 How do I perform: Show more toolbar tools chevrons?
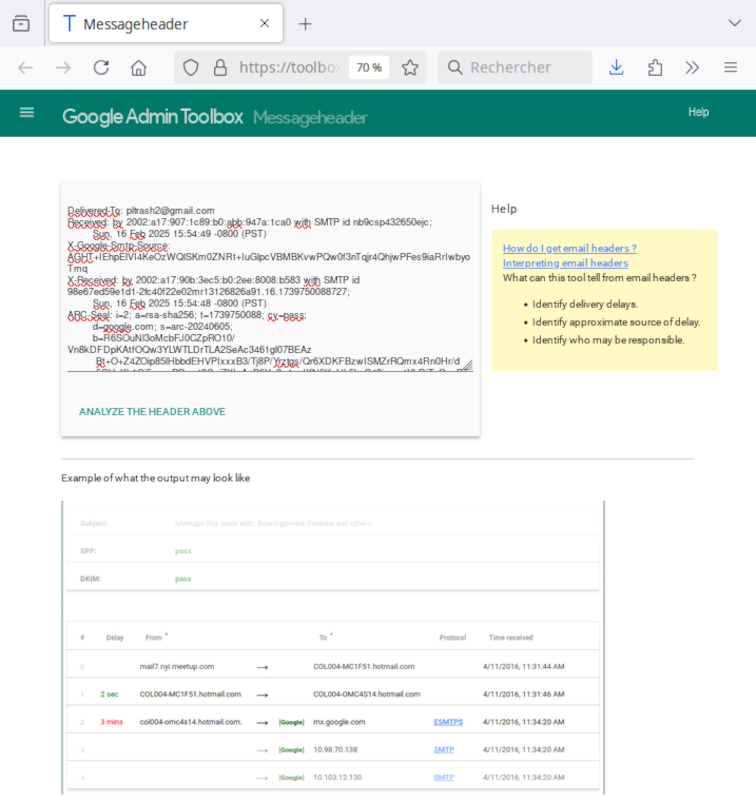coord(692,68)
